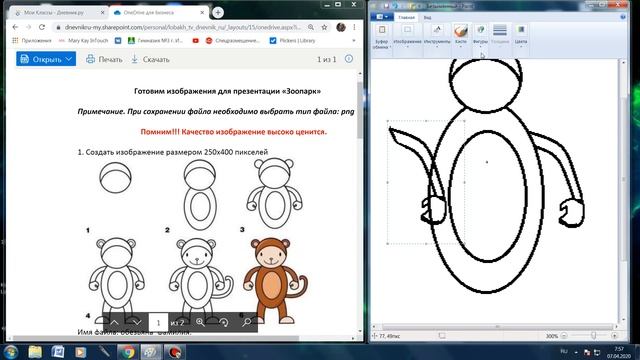Expand the Открыть dropdown arrow
The image size is (640, 360).
69,59
